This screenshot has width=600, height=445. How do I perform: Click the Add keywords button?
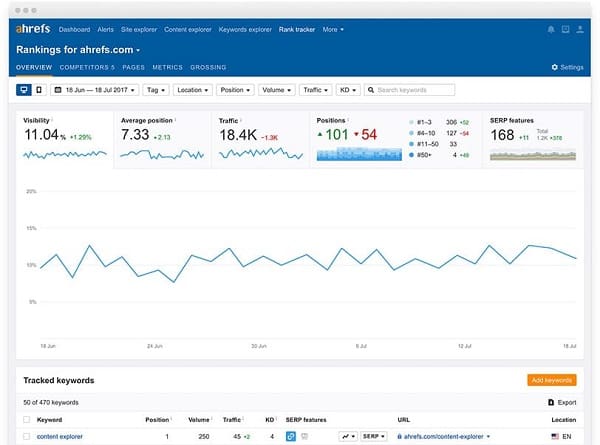point(552,380)
